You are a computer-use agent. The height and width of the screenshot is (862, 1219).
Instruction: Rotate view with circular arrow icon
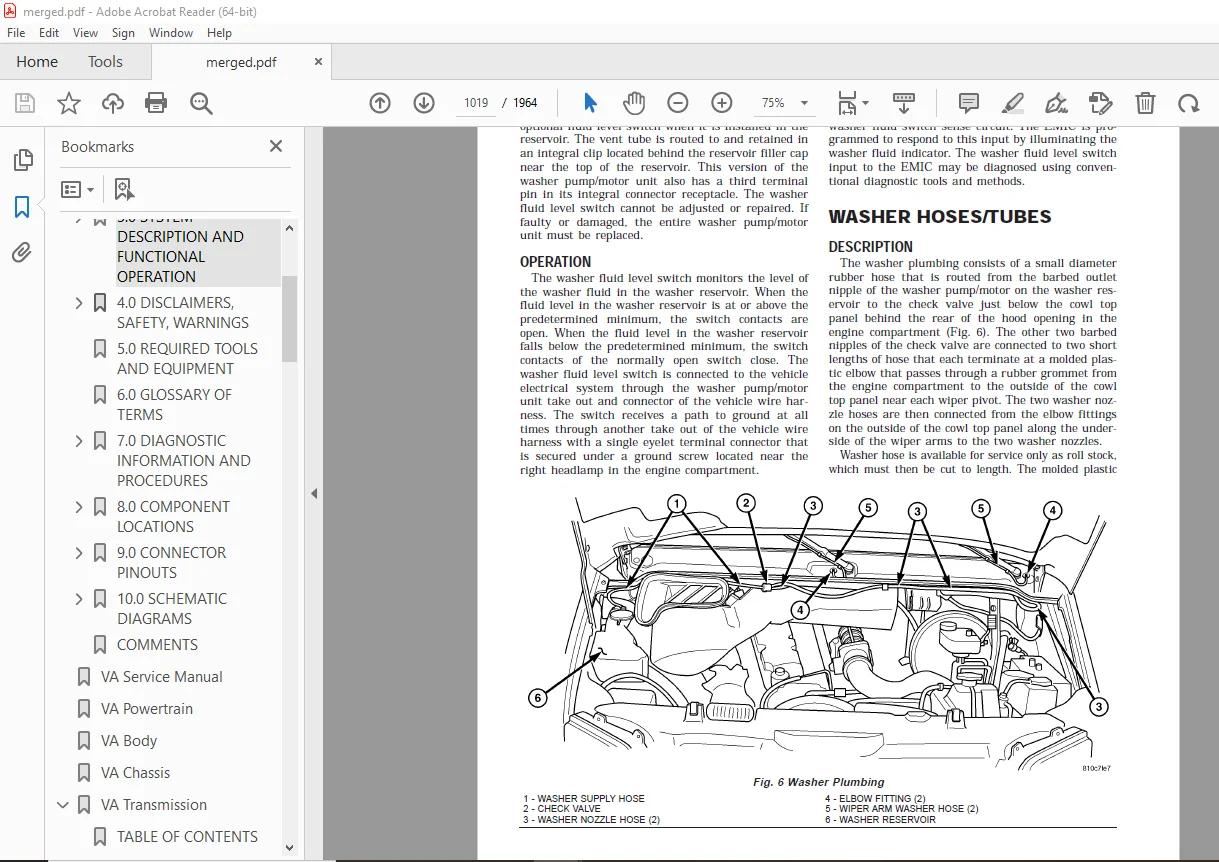click(1188, 103)
